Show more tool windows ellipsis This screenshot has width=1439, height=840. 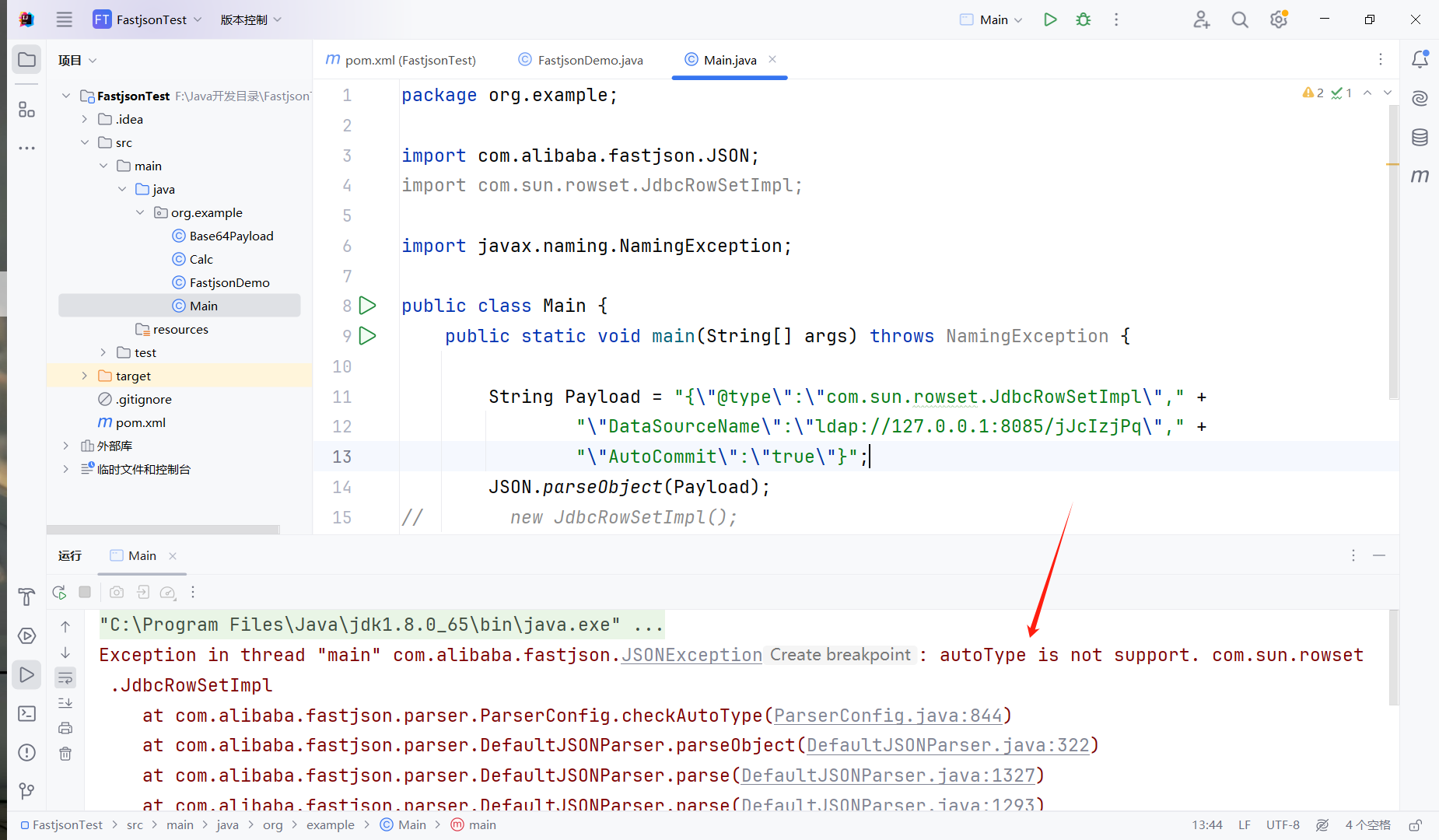(x=26, y=148)
